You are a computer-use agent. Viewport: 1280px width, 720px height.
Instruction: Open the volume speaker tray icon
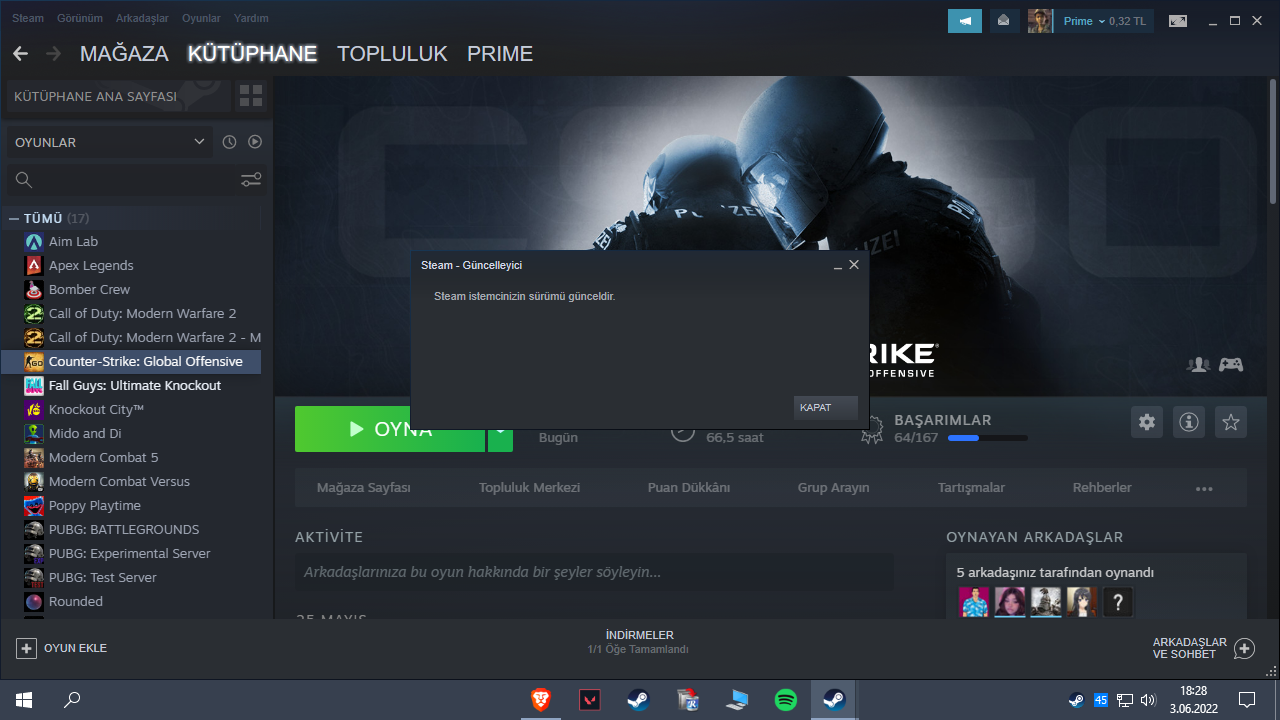coord(1148,700)
